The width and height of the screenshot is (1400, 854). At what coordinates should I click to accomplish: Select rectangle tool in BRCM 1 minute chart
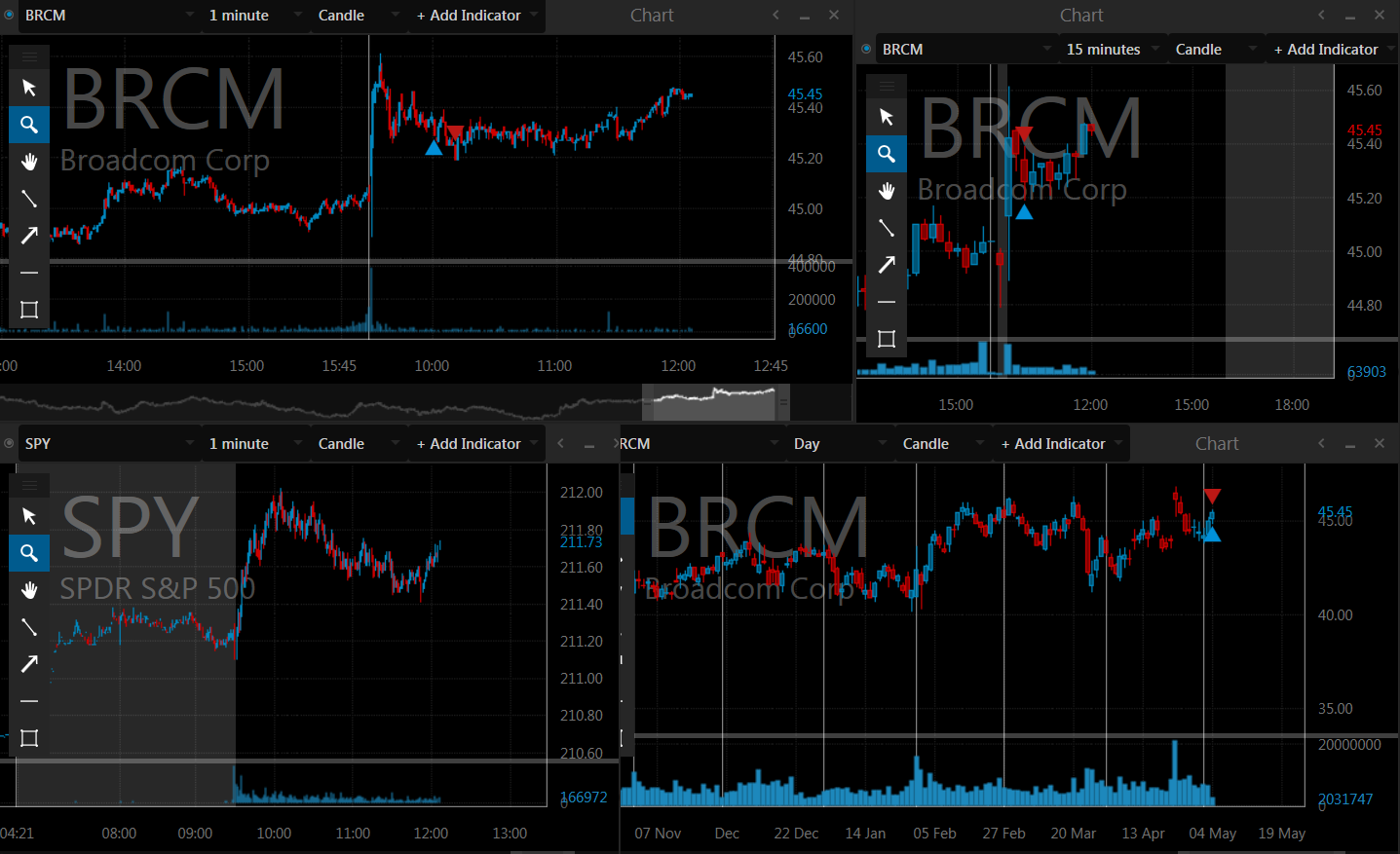[29, 310]
